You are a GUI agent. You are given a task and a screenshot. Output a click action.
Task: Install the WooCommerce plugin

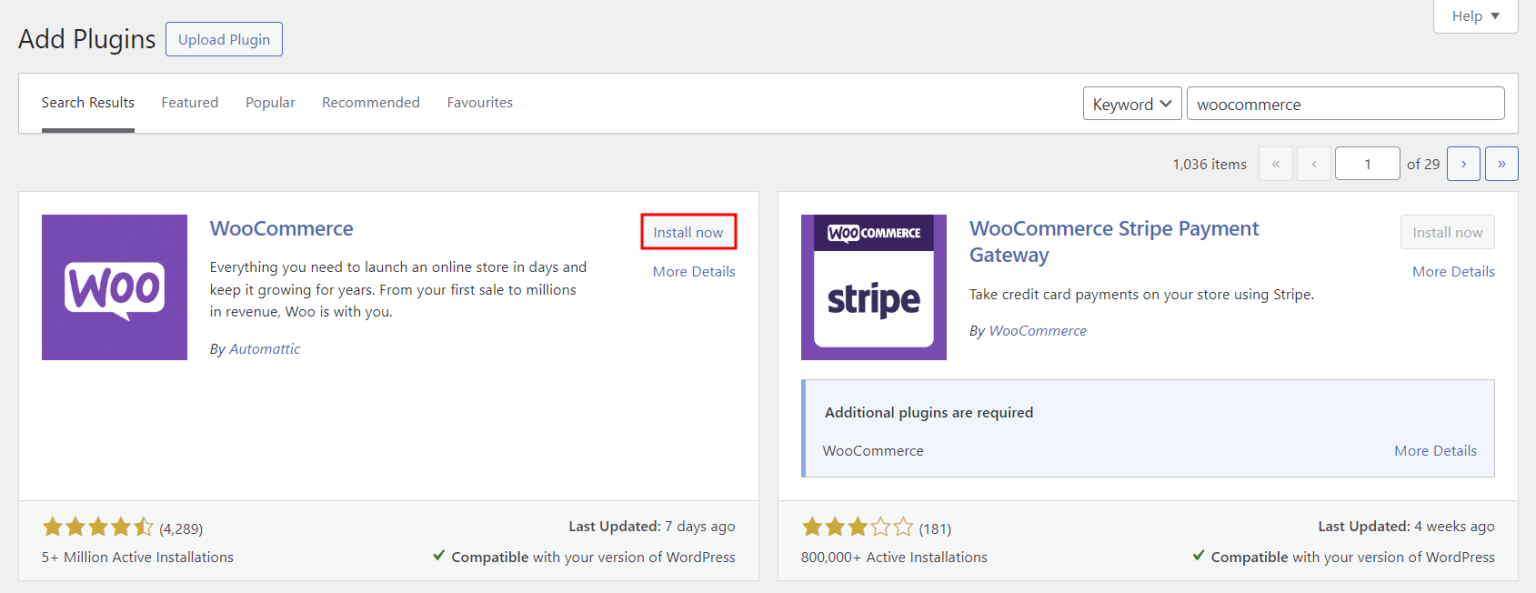pos(688,231)
